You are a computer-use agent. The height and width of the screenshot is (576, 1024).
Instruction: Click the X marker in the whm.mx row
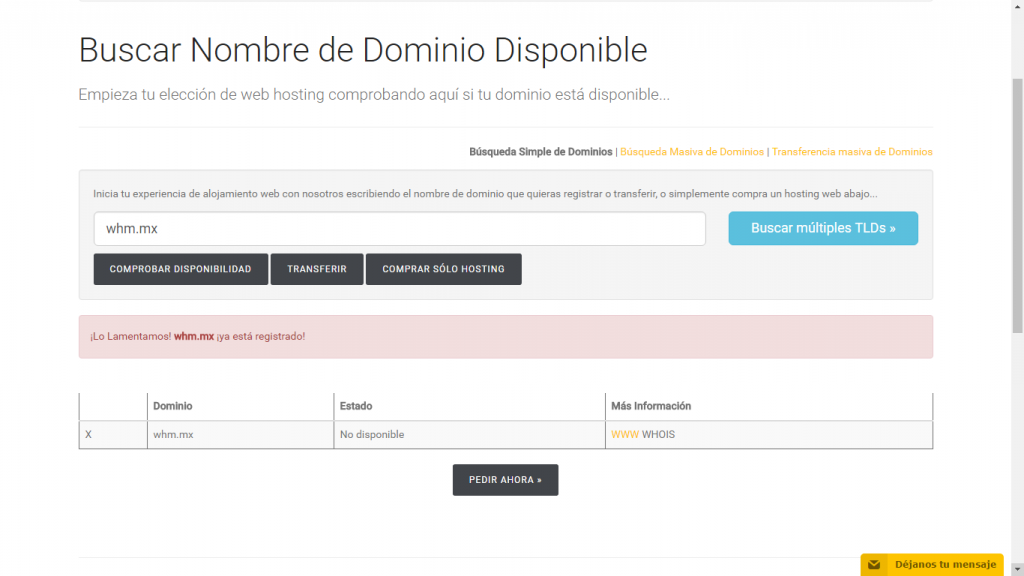click(89, 435)
